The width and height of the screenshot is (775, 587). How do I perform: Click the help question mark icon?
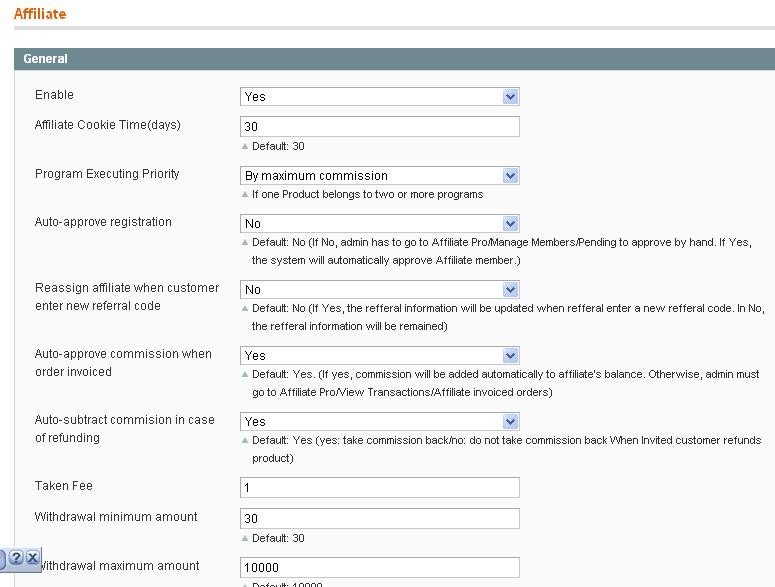pos(16,558)
